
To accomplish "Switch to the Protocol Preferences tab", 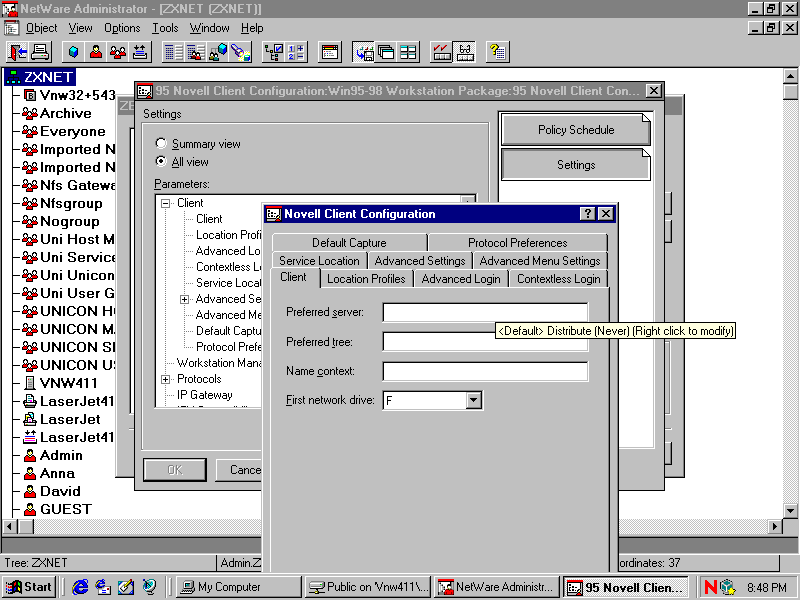I will pos(517,243).
